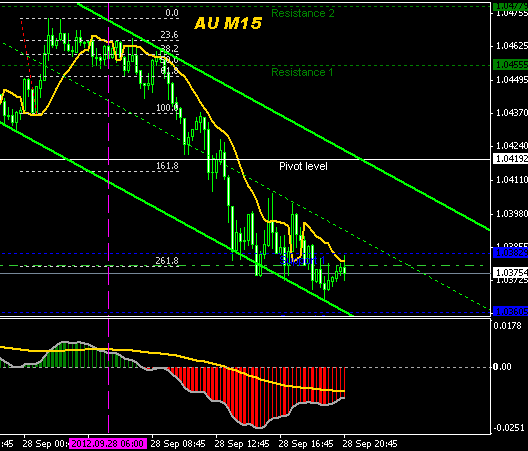
Task: Click the 1.04370 price scale value
Action: click(x=512, y=113)
